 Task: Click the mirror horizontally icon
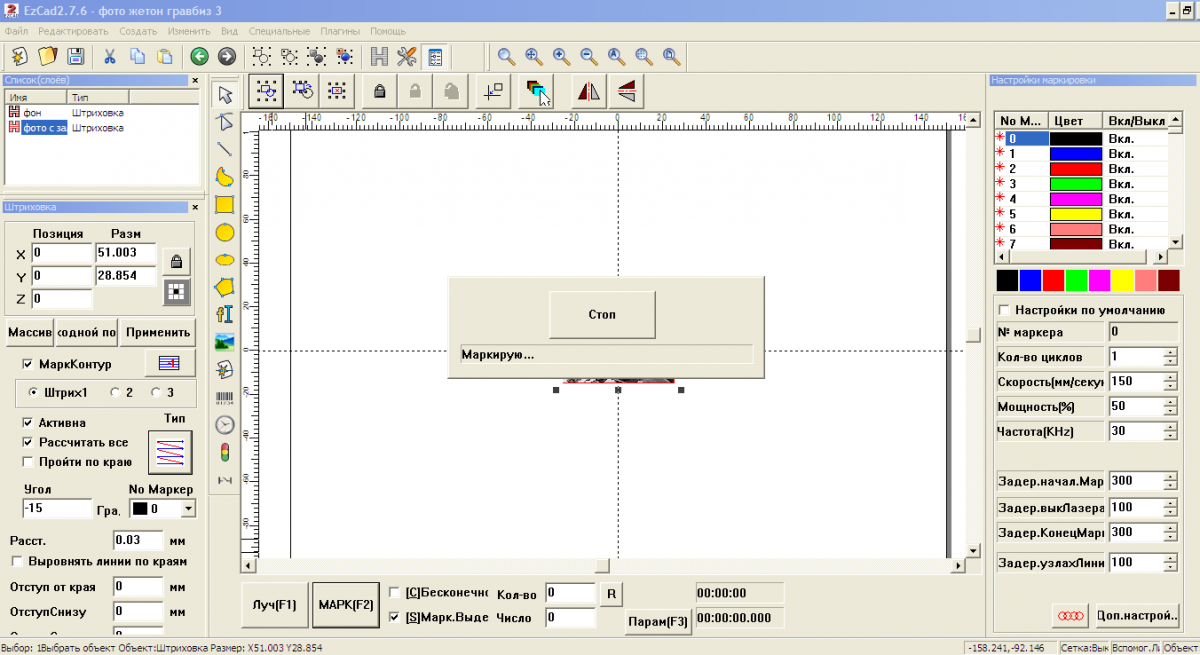coord(589,91)
